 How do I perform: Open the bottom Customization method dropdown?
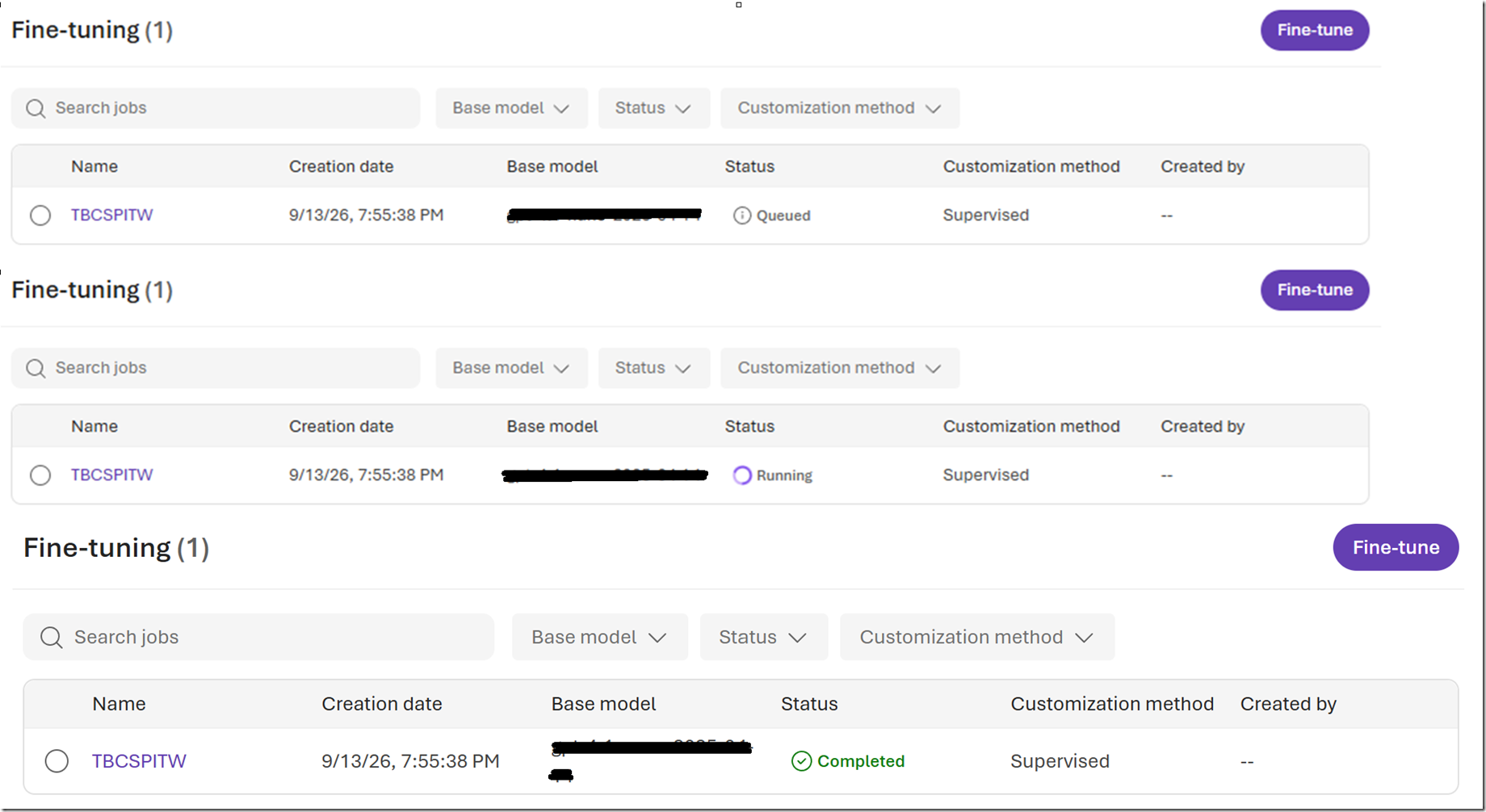pos(977,638)
